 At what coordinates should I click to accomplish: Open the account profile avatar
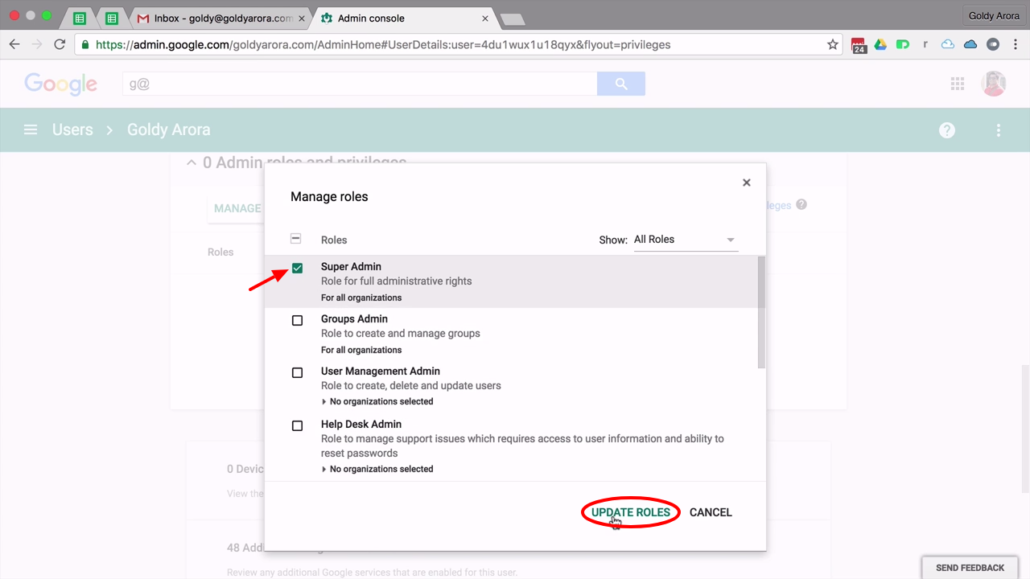click(993, 83)
